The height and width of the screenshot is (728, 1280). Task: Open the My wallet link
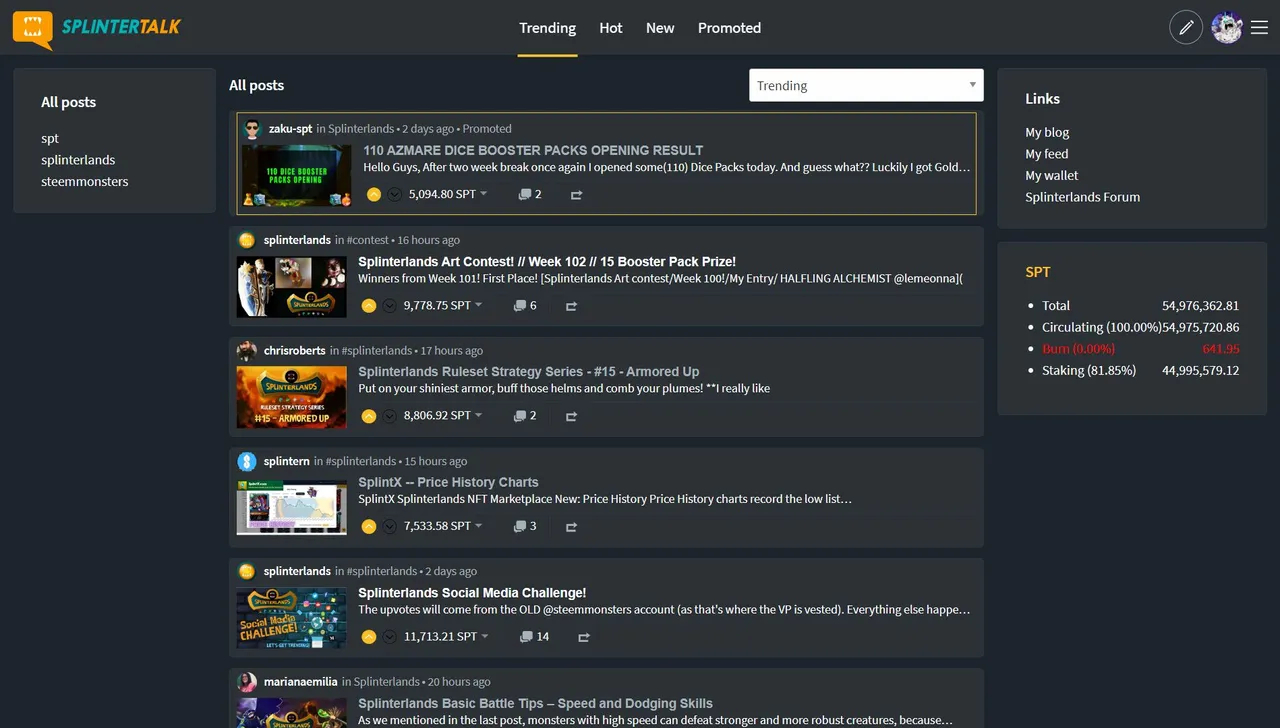coord(1052,176)
